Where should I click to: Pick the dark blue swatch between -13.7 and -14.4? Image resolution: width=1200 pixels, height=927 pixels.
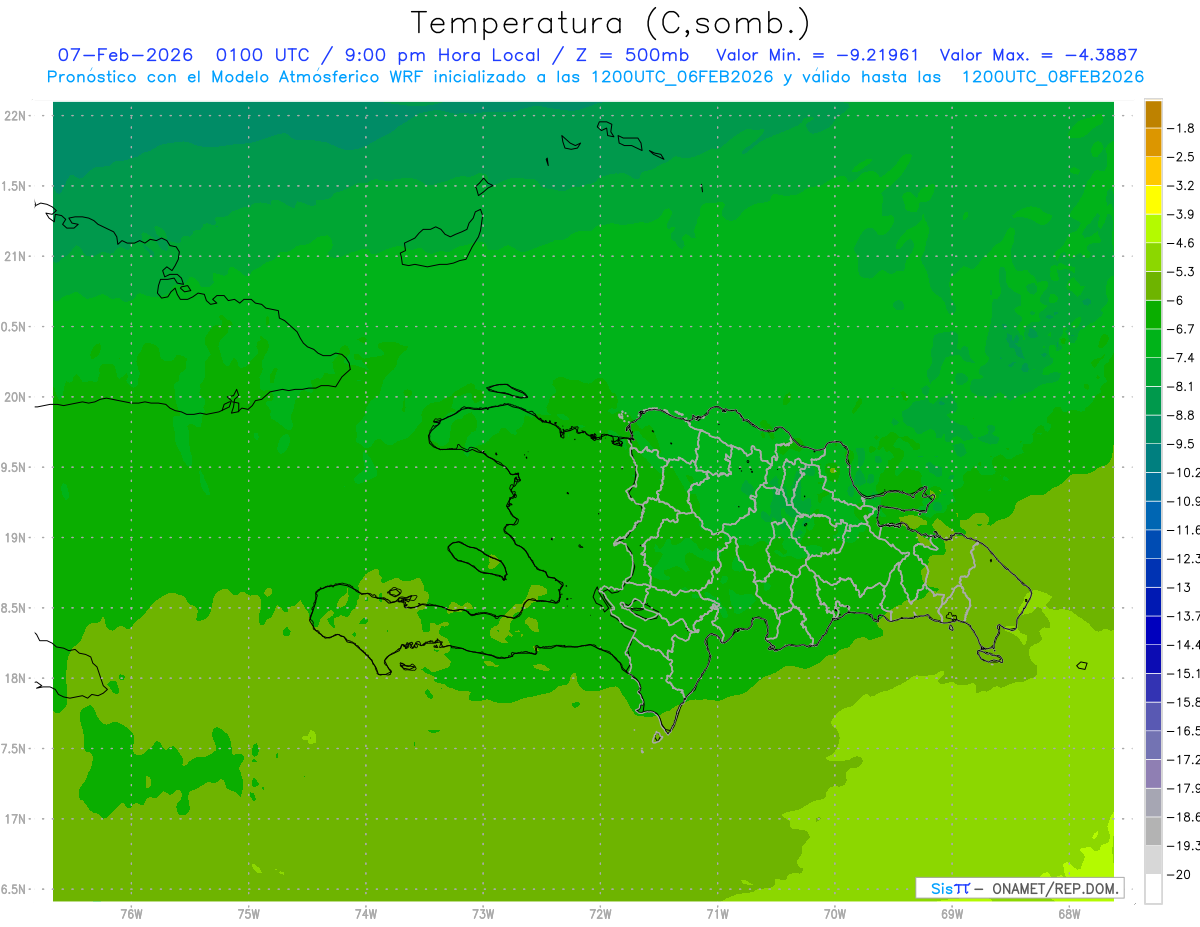click(1153, 630)
